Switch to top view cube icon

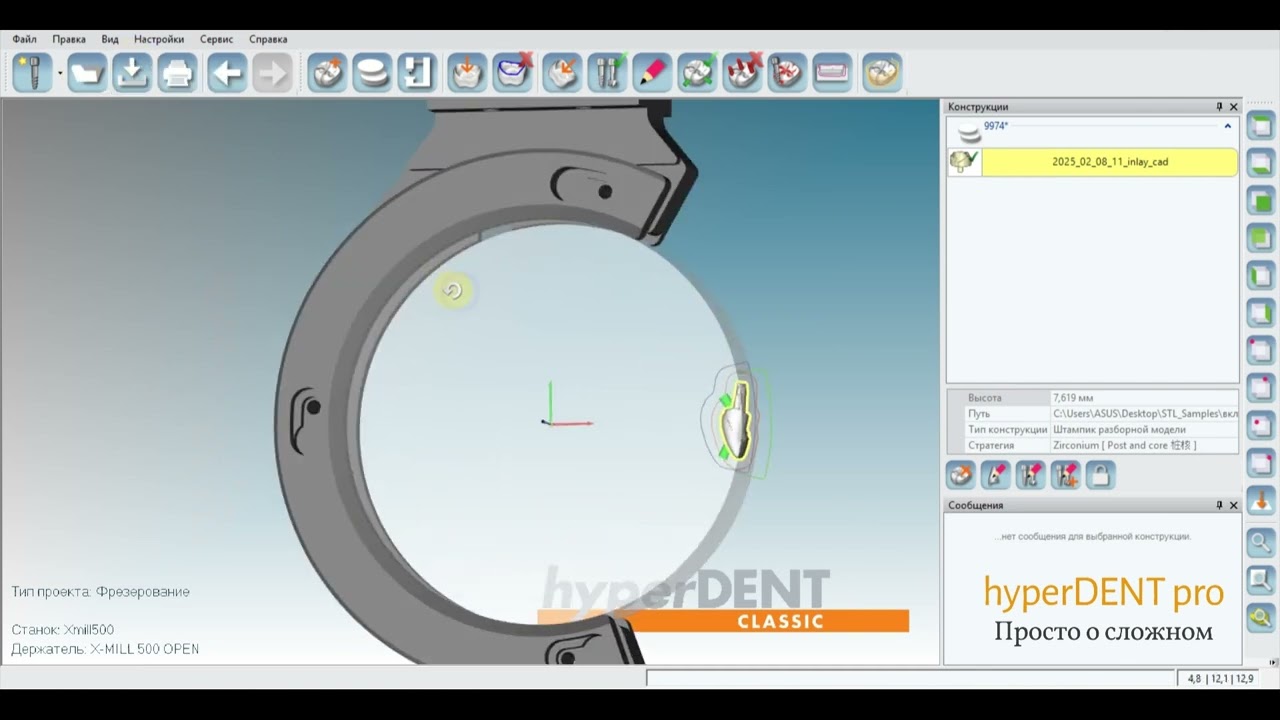pyautogui.click(x=1261, y=125)
